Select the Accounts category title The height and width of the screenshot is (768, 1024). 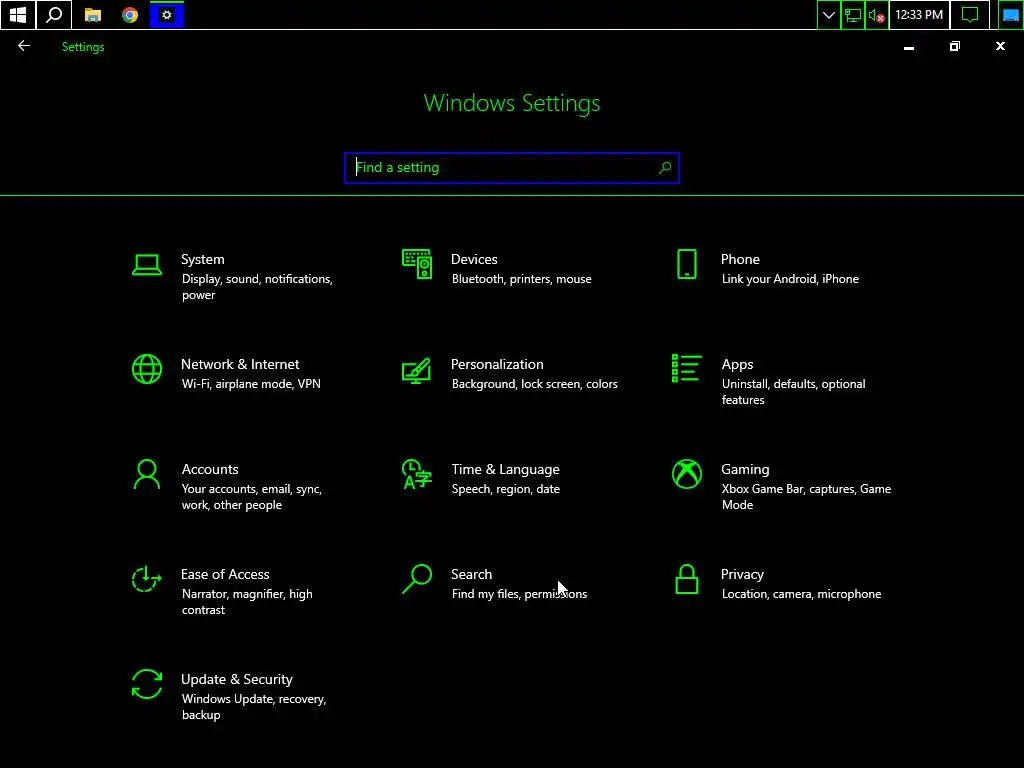210,470
